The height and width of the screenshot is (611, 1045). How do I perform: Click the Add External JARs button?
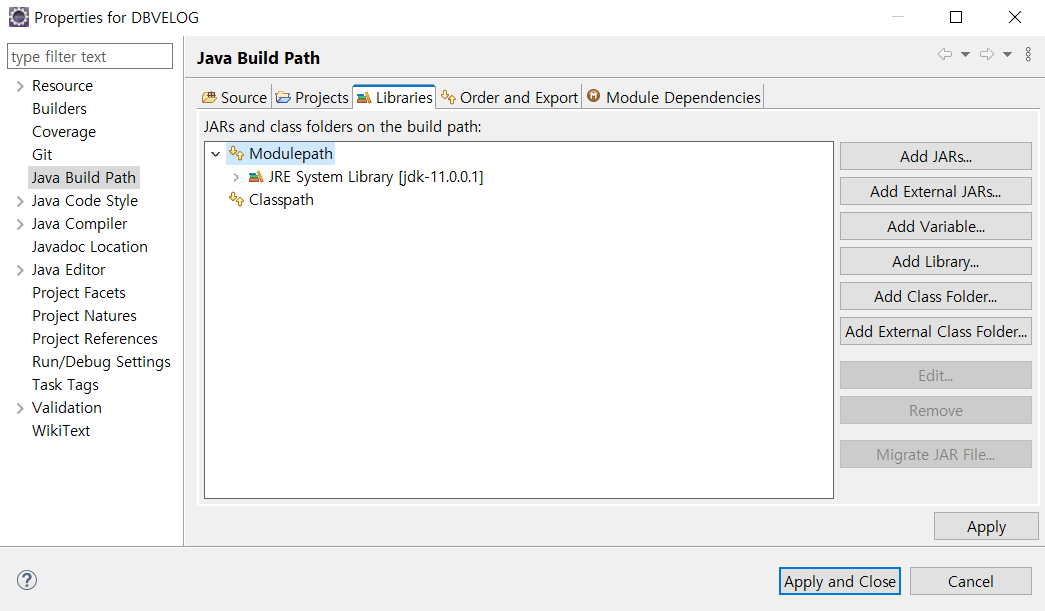point(935,191)
